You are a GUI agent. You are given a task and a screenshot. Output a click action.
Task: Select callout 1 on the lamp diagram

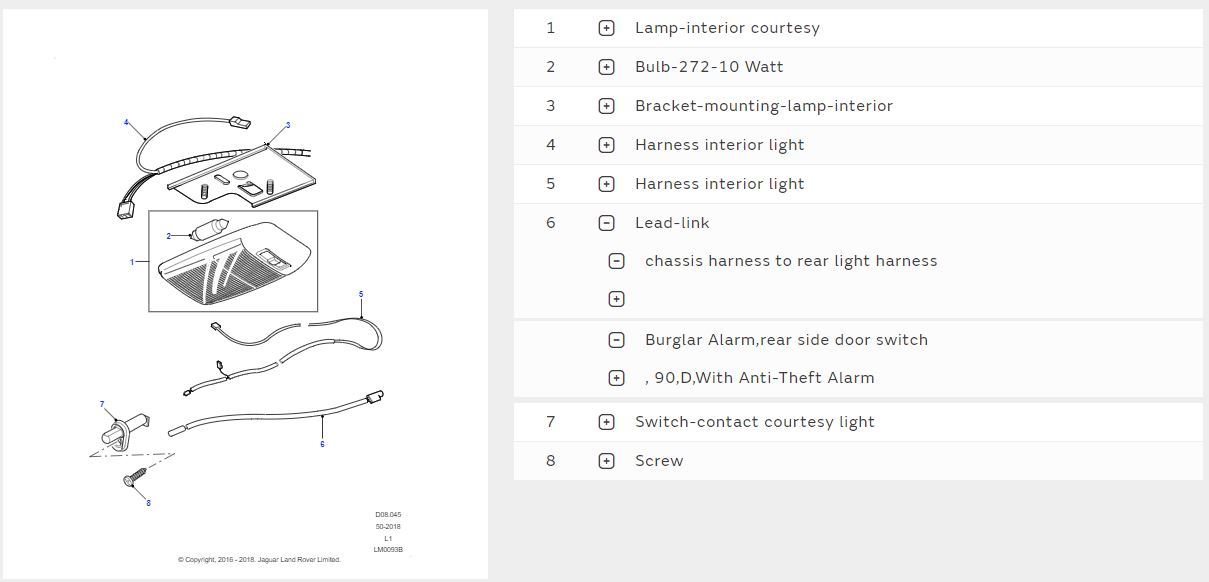coord(131,262)
